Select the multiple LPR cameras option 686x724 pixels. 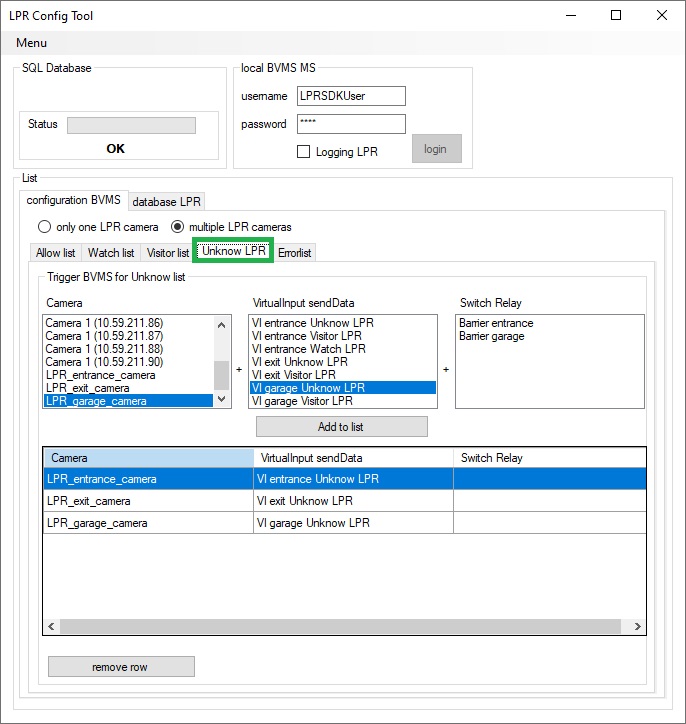coord(178,227)
